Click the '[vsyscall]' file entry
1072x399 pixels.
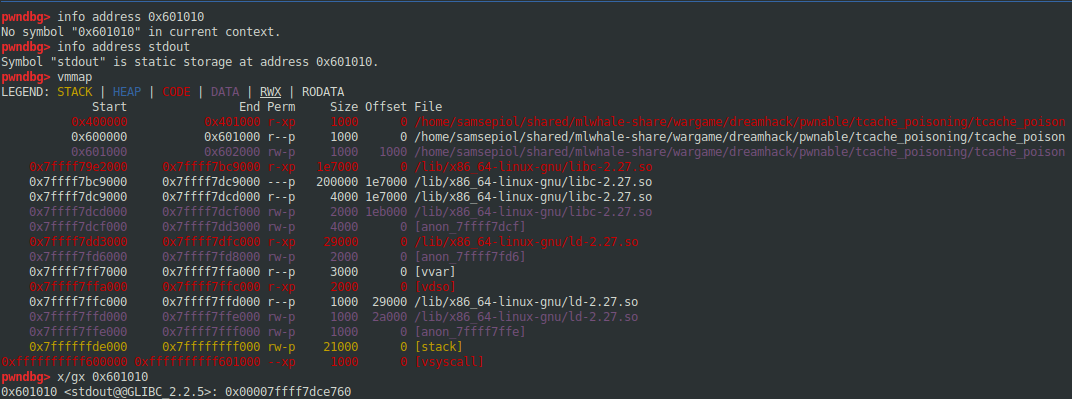[449, 362]
